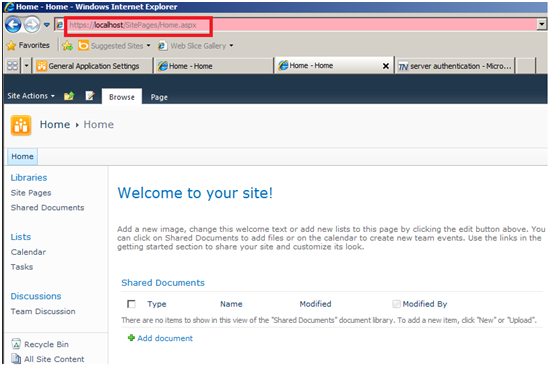Click Add document link text
557x370 pixels.
165,338
